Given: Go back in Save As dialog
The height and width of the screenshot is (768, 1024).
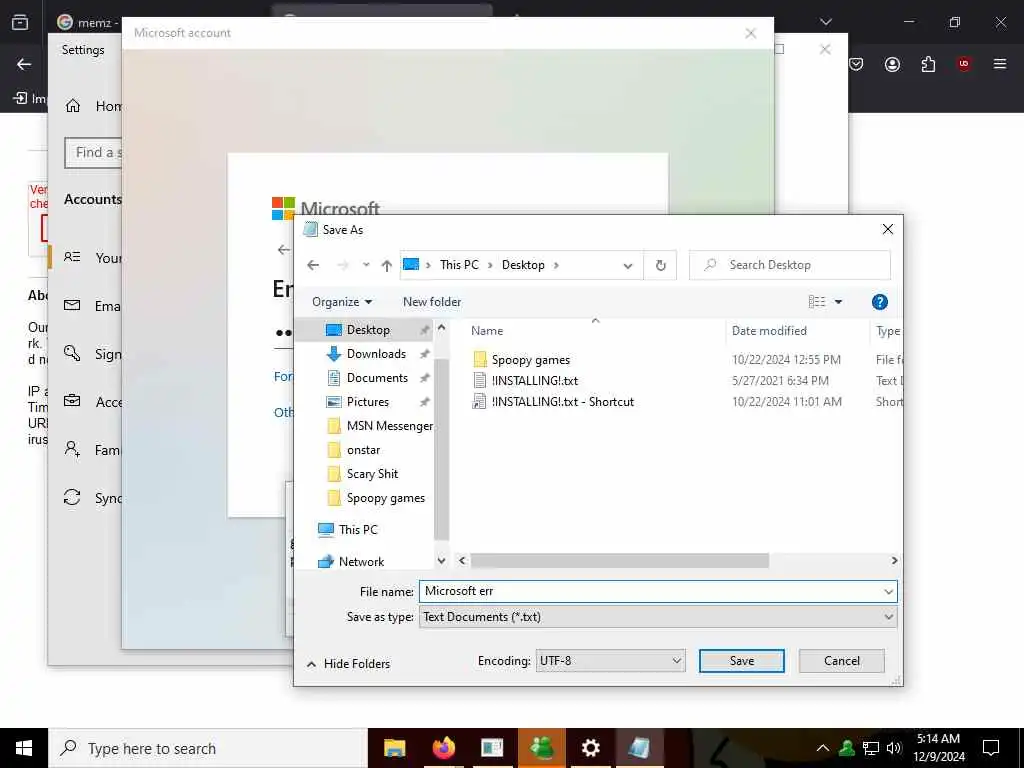Looking at the screenshot, I should (313, 265).
